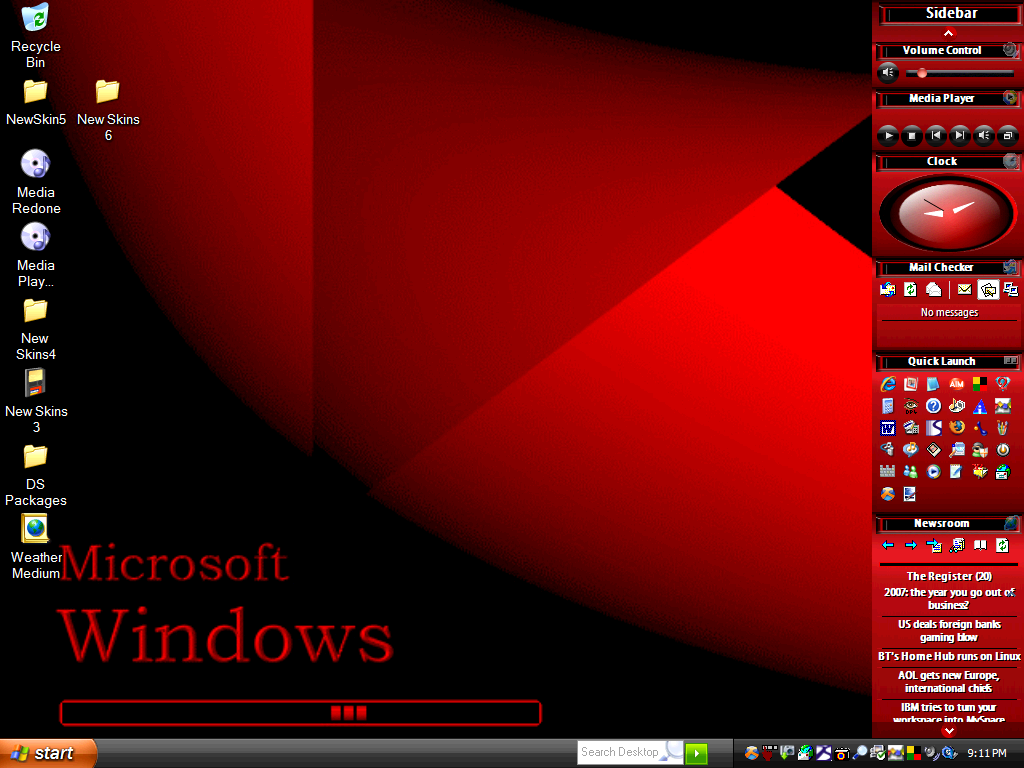Click the power button icon in Quick Launch
This screenshot has width=1024, height=768.
(x=1003, y=450)
